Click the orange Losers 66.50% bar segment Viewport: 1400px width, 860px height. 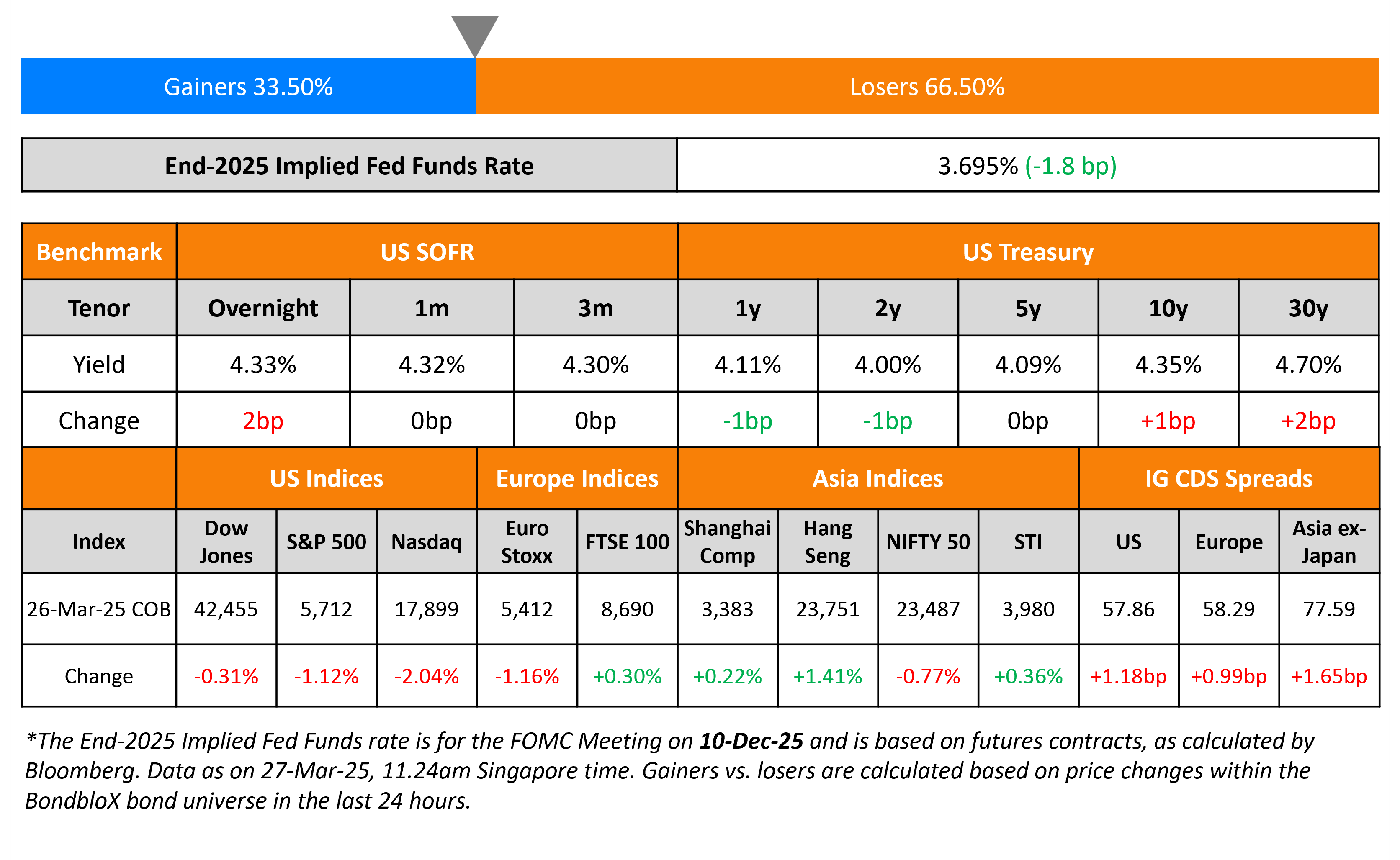926,87
